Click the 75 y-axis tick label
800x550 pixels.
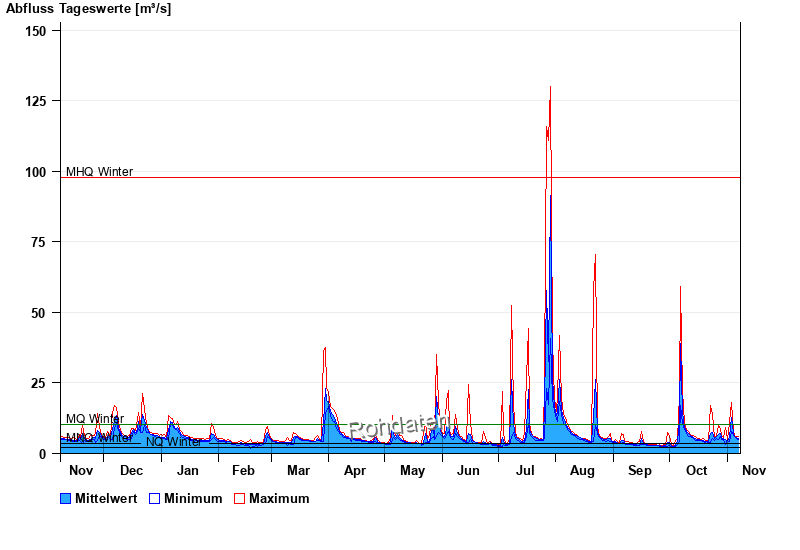(40, 242)
